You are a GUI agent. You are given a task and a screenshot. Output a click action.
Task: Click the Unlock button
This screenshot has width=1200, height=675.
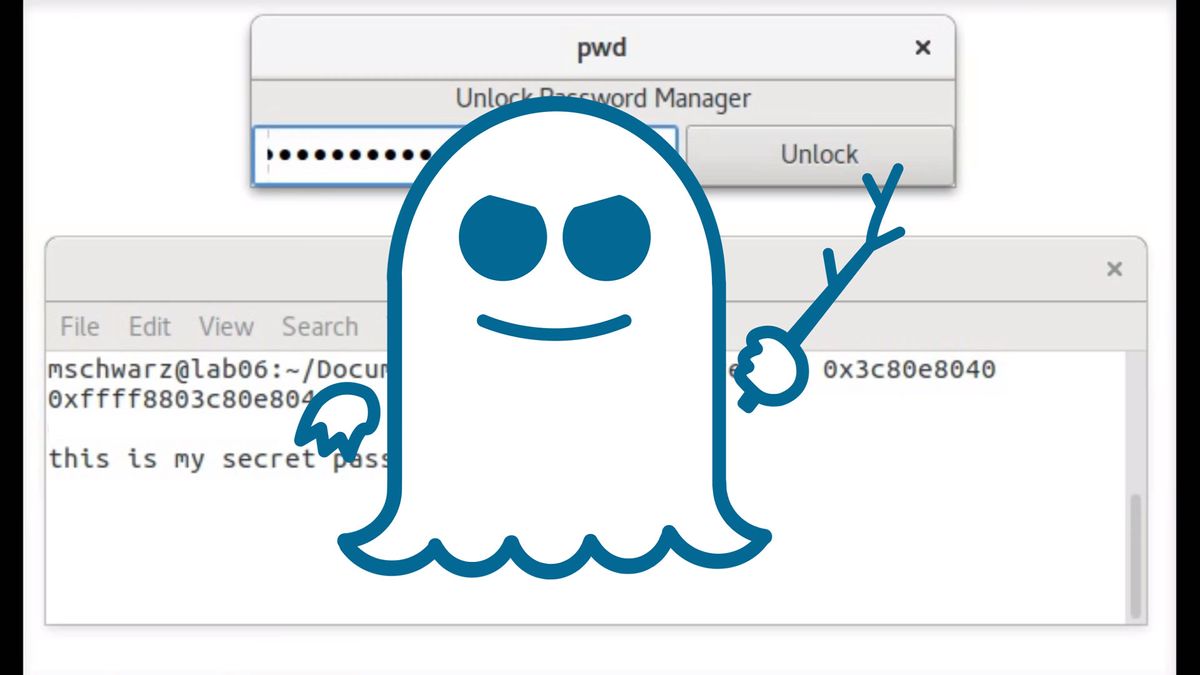pyautogui.click(x=818, y=153)
